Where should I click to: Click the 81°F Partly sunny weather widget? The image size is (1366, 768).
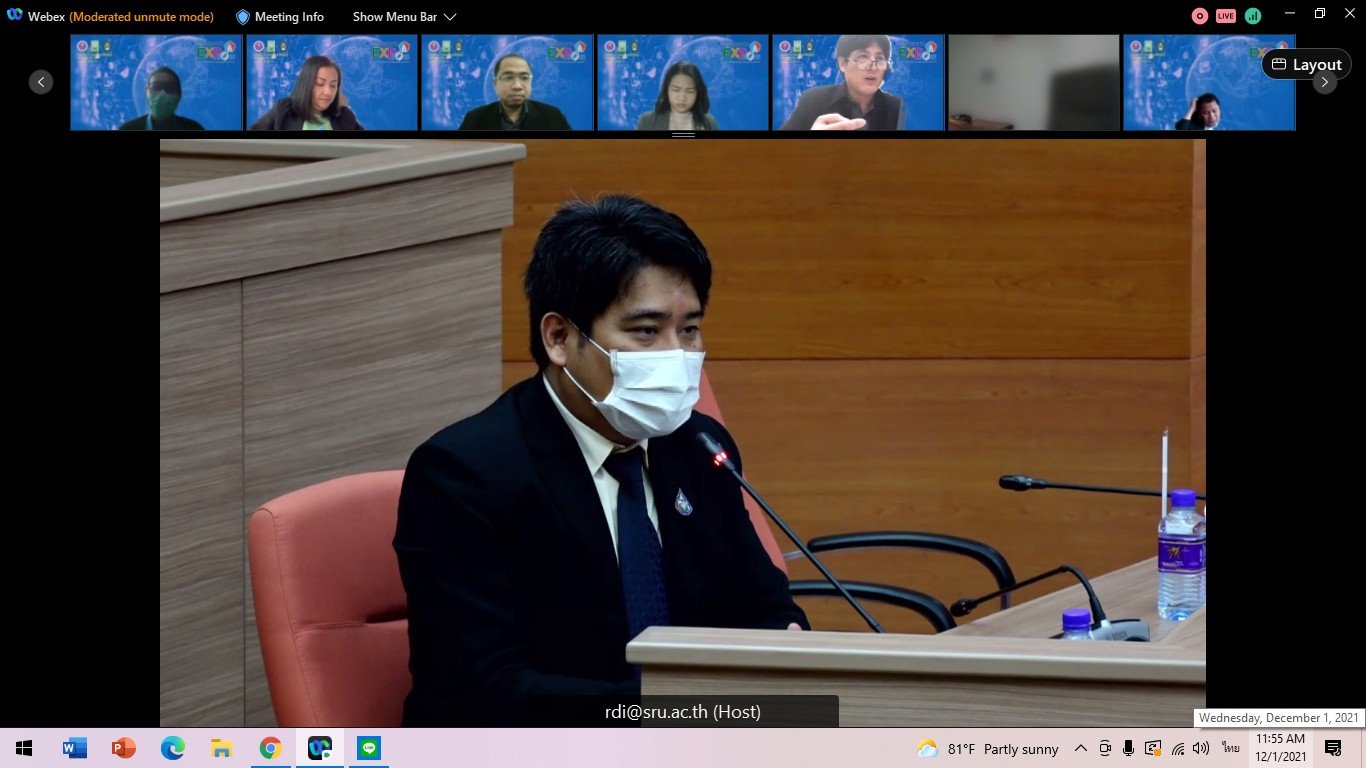pos(987,748)
